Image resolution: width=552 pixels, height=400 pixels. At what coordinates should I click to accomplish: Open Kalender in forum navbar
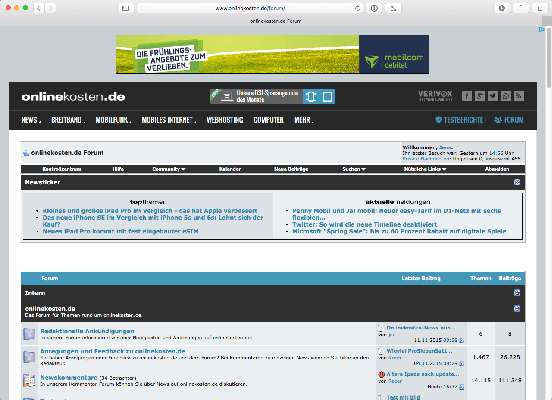[230, 169]
